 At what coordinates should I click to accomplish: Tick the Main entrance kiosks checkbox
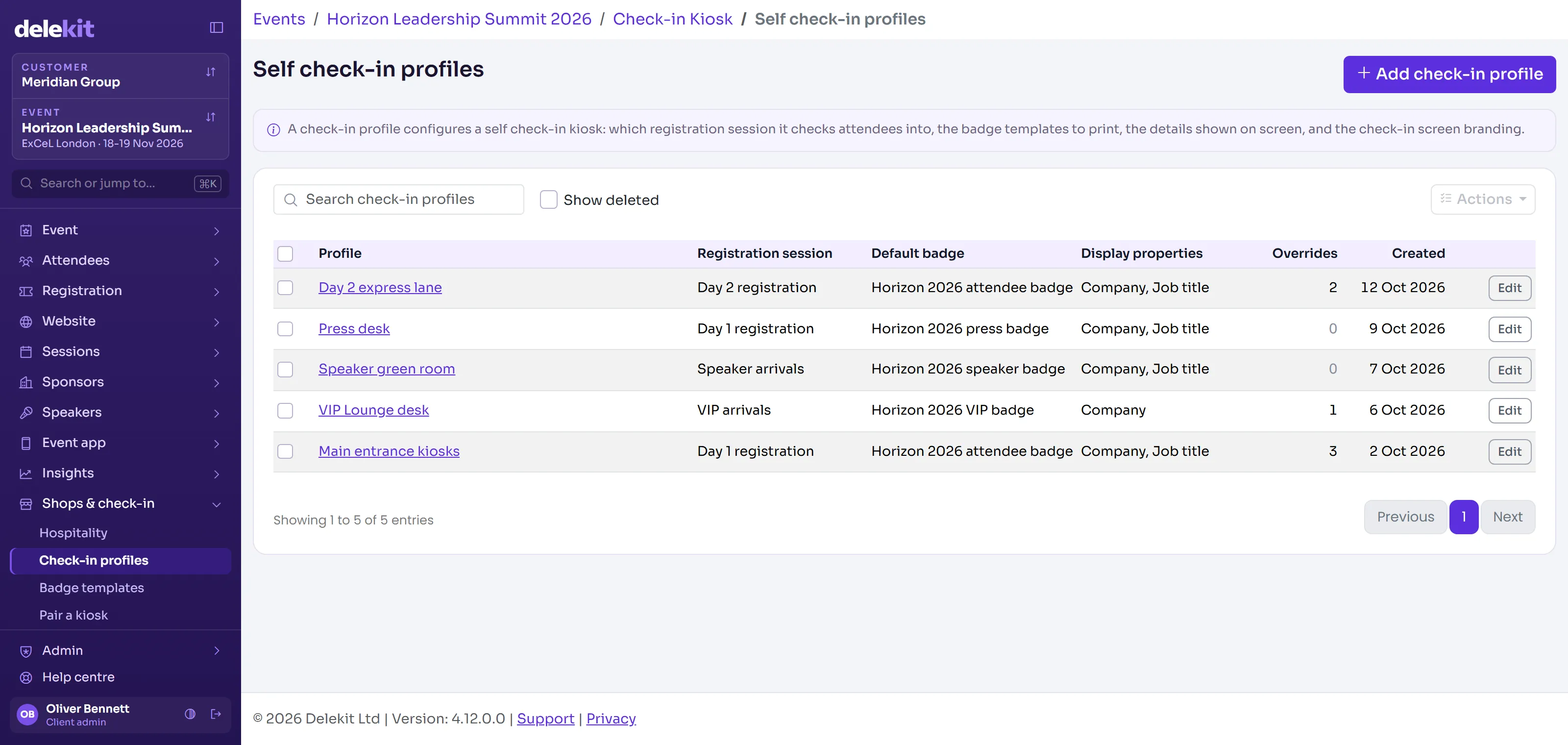point(285,451)
